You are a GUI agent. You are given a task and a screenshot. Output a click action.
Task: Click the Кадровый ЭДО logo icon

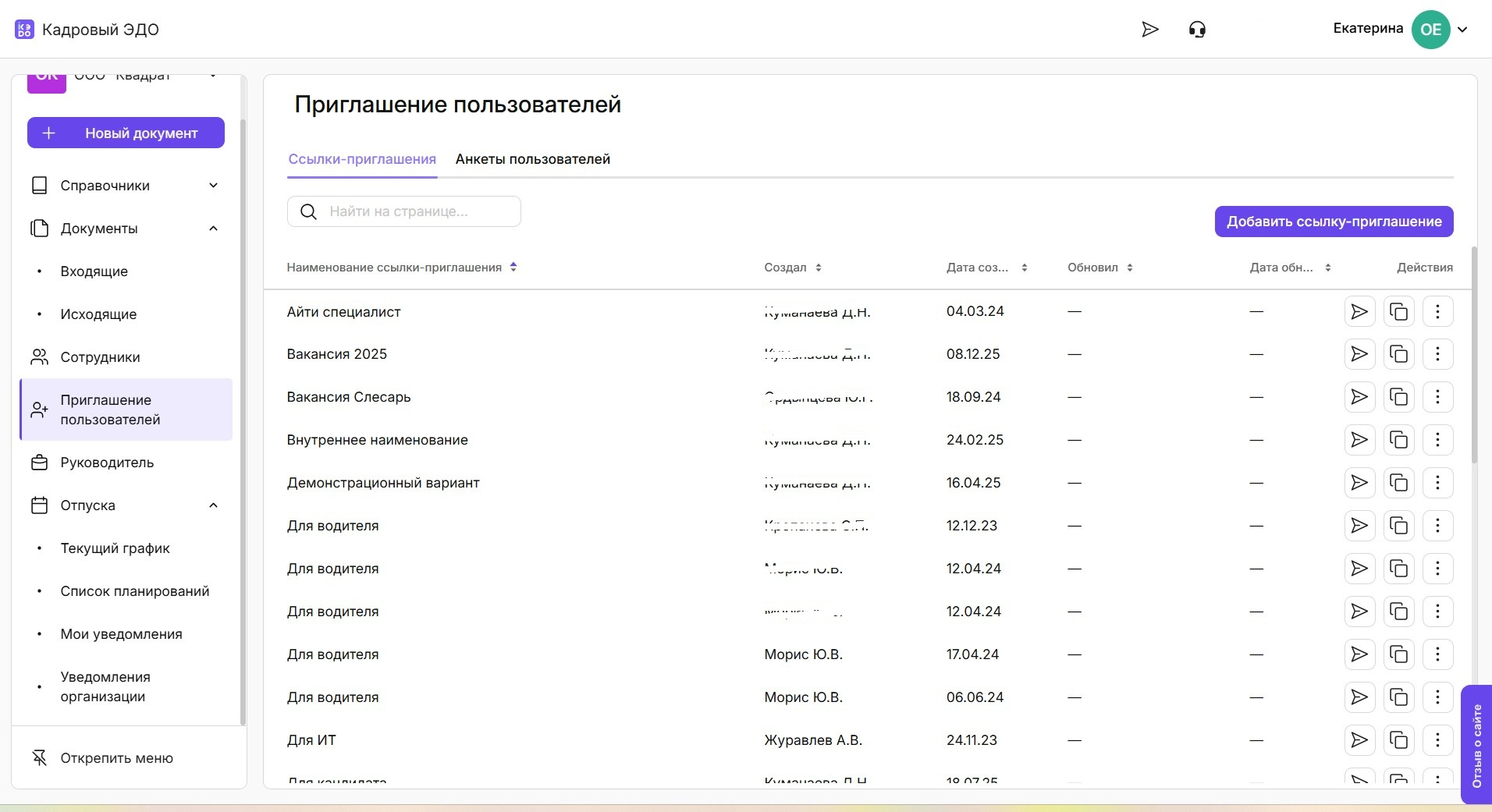(23, 29)
